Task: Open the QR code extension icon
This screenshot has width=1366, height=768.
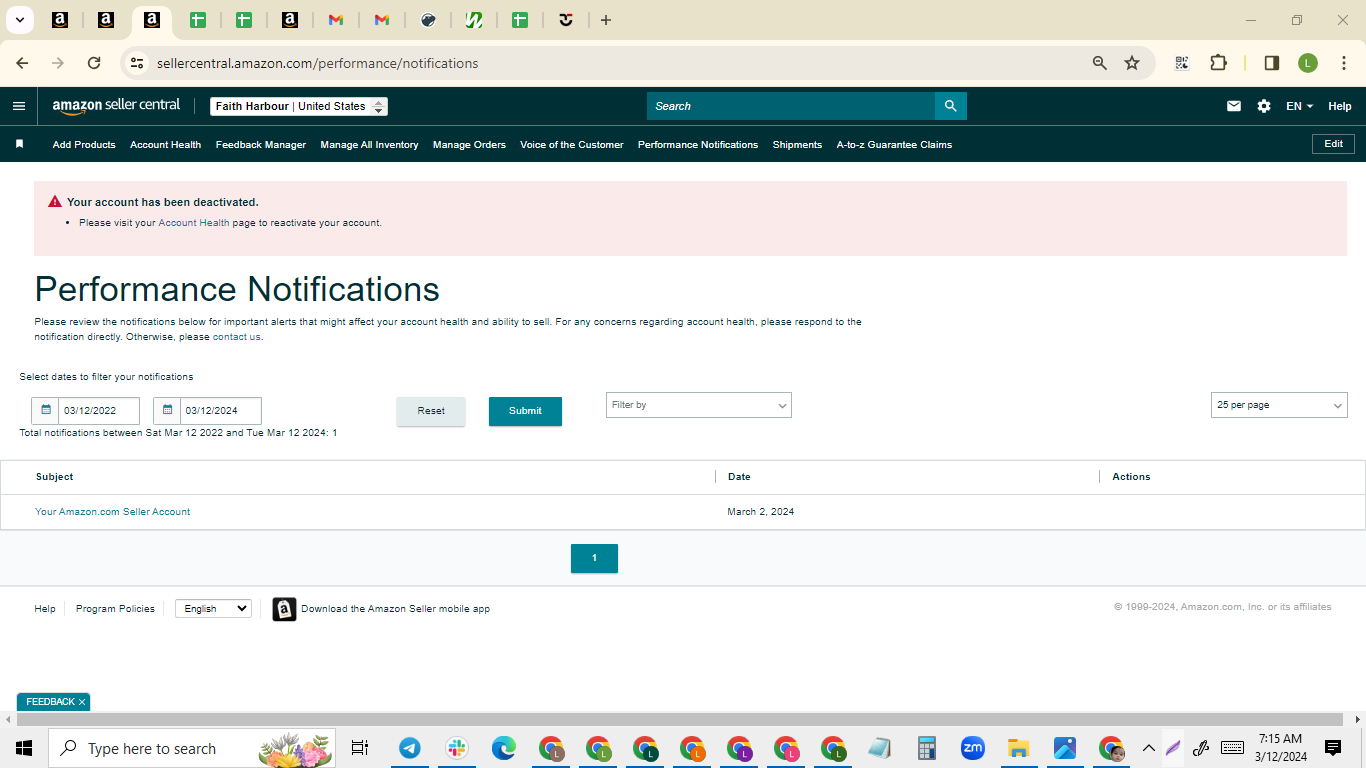Action: point(1182,63)
